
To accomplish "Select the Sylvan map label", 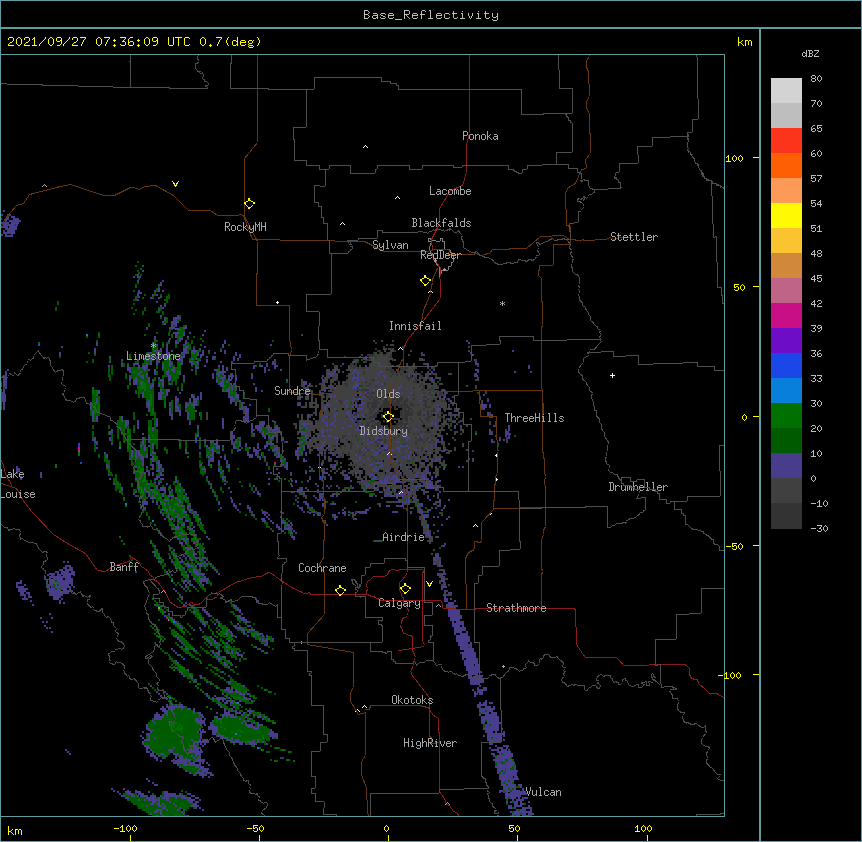I will click(x=390, y=245).
